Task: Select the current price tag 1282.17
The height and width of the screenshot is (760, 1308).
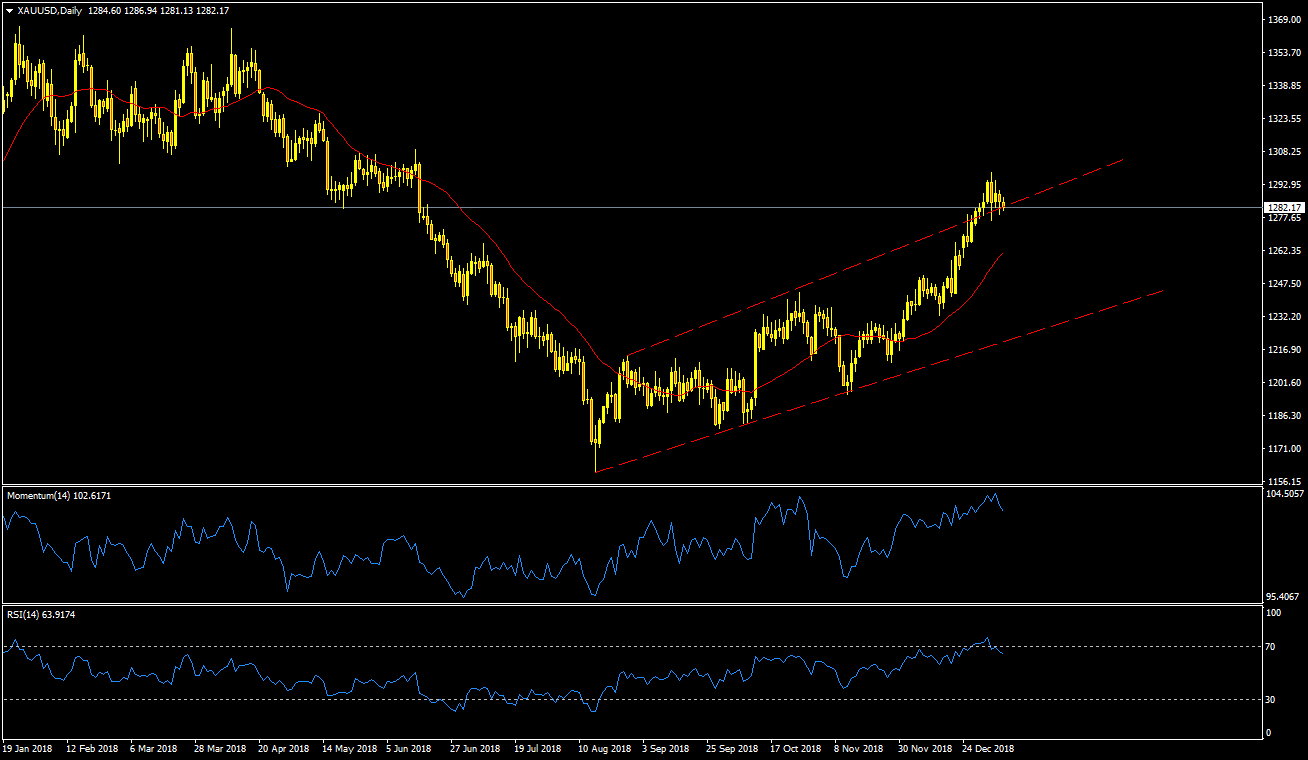Action: click(x=1281, y=208)
